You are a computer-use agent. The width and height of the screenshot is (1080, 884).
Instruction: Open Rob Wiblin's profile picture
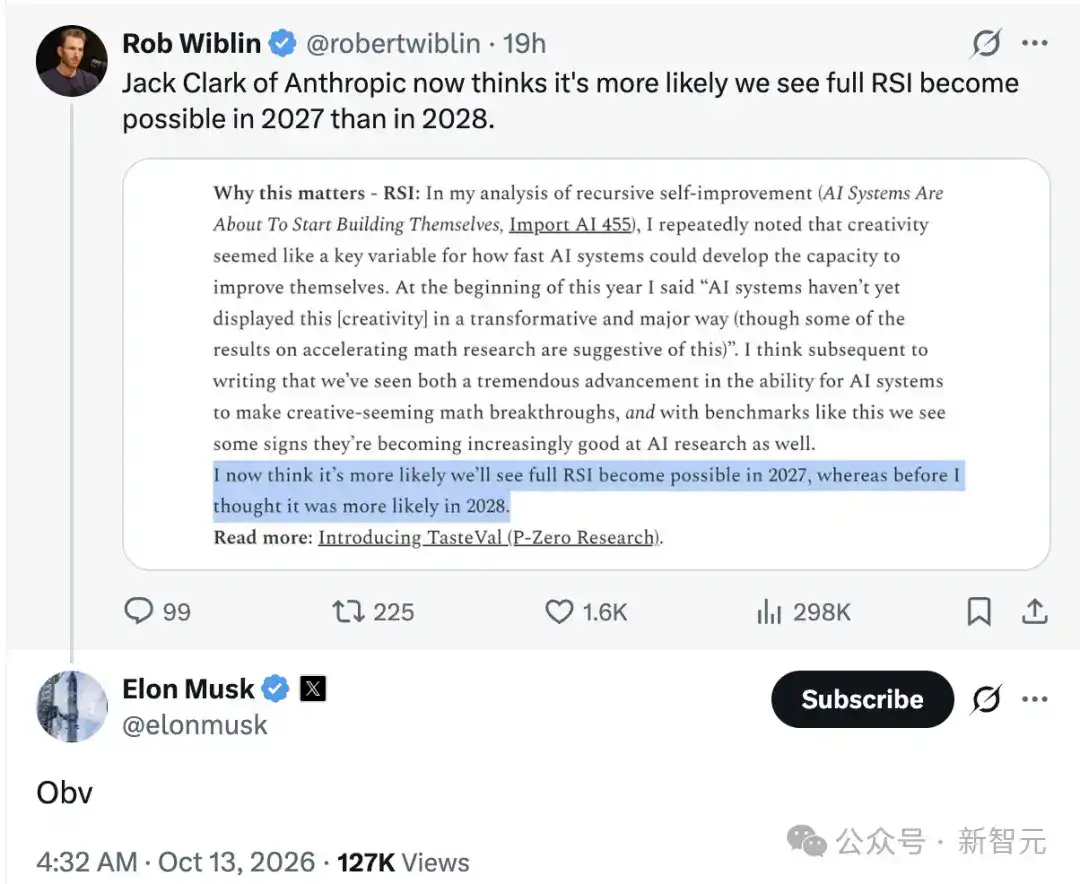(x=72, y=61)
